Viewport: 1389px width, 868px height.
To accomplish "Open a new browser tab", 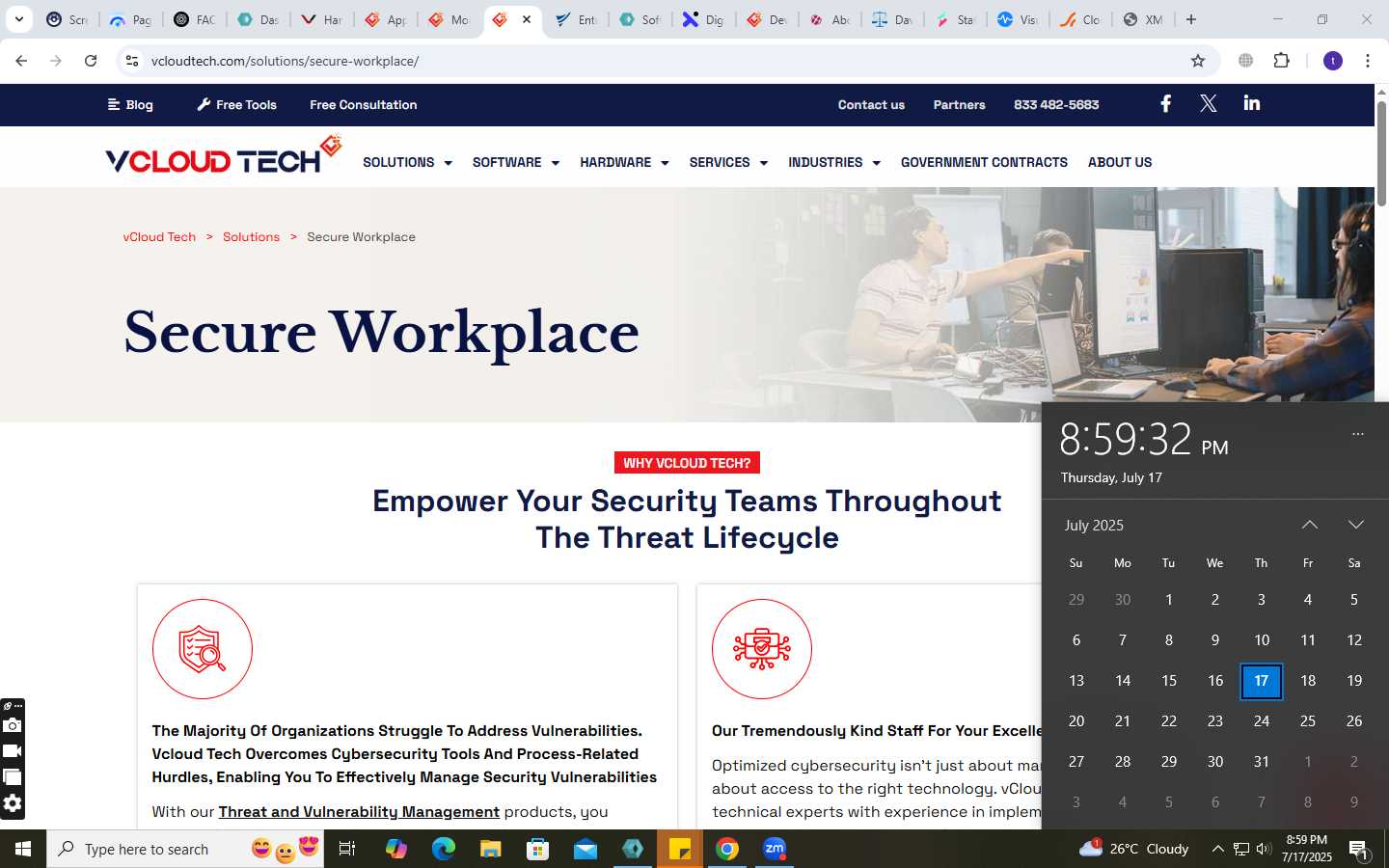I will pos(1191,19).
